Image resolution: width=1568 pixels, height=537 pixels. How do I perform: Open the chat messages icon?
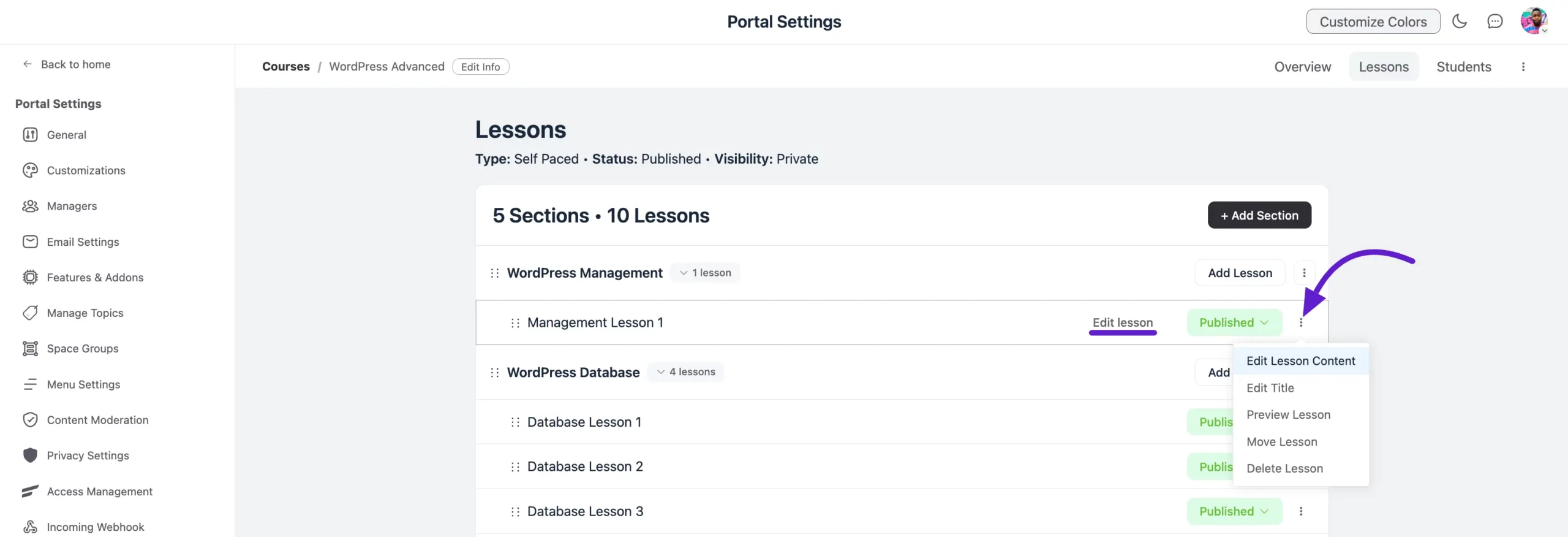pos(1494,21)
